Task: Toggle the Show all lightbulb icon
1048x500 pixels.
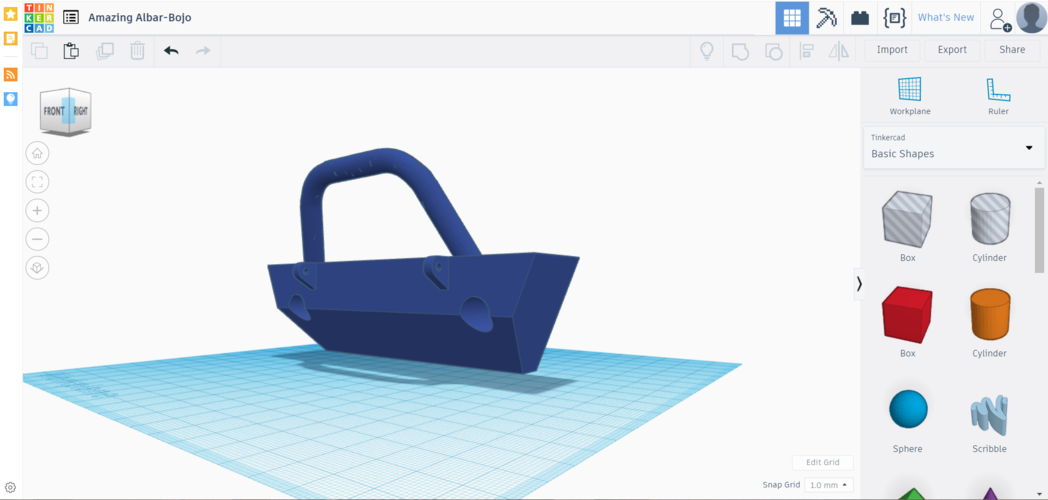Action: (706, 51)
